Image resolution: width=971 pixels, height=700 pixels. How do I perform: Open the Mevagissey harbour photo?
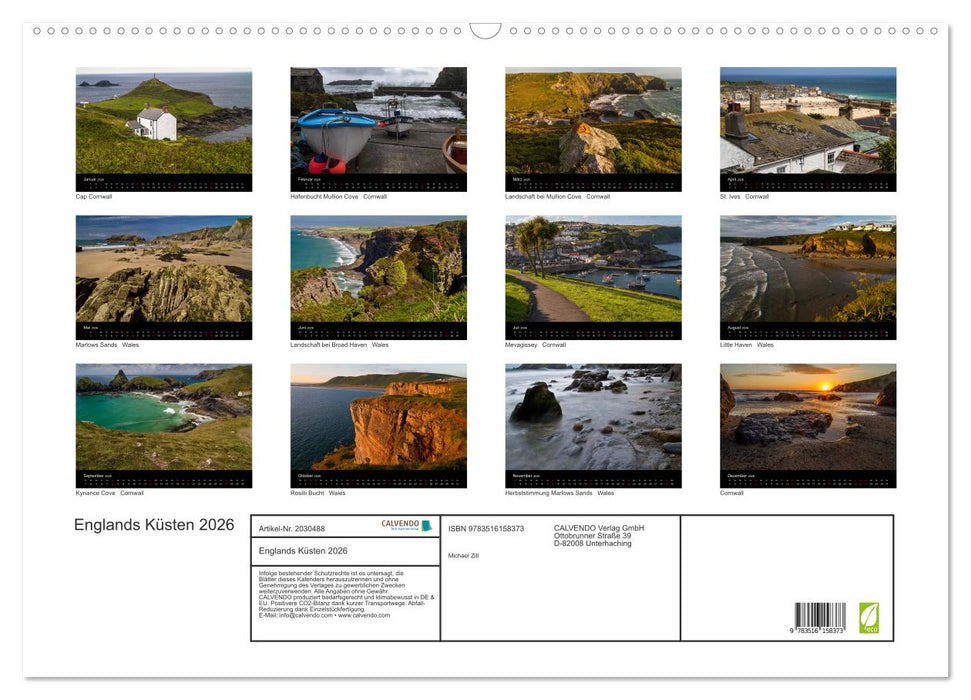593,269
